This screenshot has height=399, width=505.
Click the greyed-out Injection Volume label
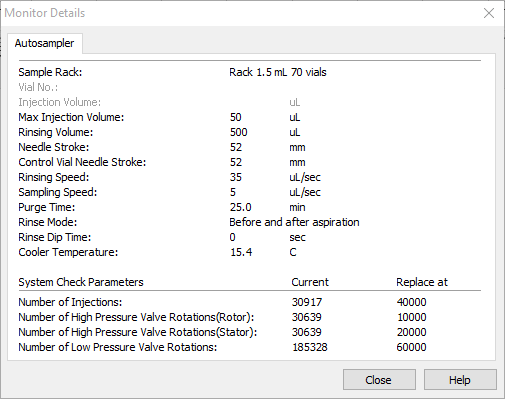(59, 102)
